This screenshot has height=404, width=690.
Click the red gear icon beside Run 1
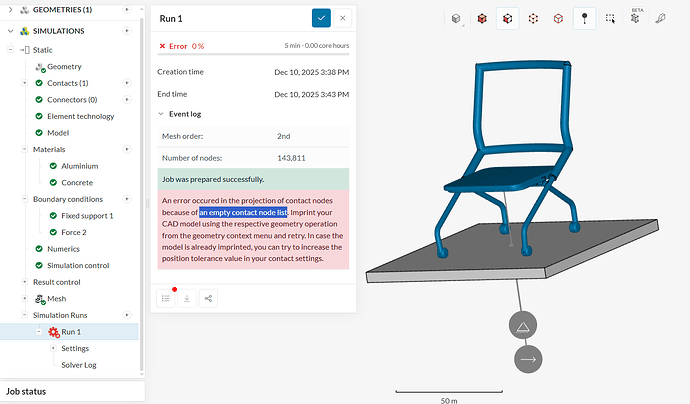click(x=54, y=332)
